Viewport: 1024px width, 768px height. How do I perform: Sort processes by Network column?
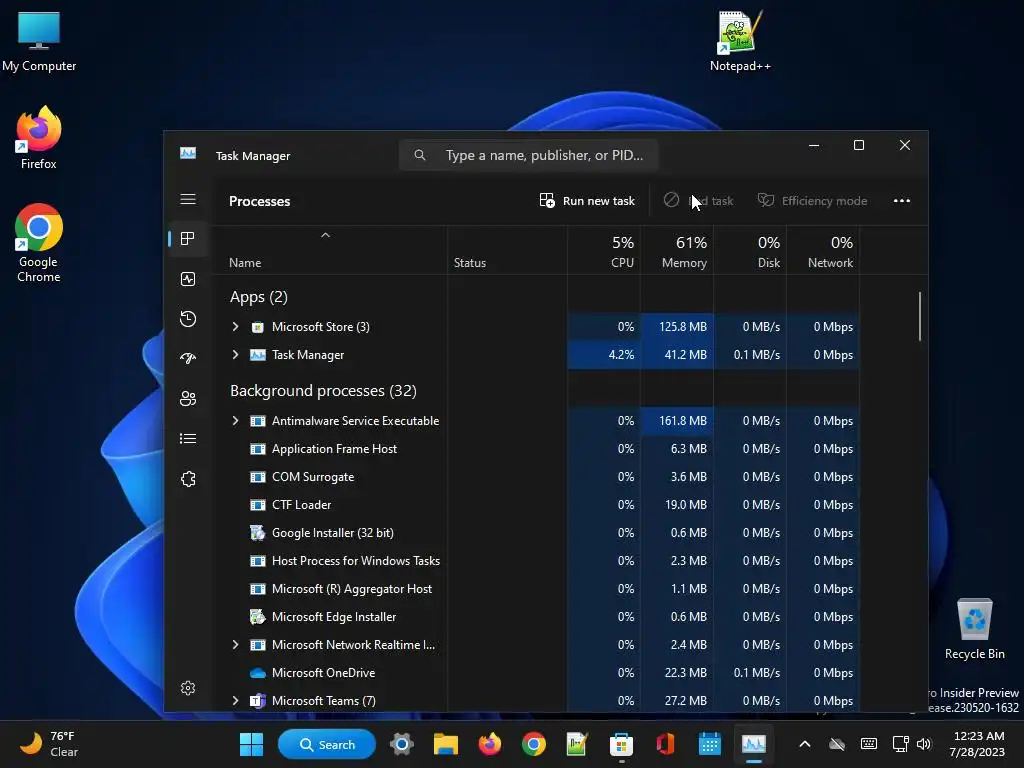tap(824, 251)
